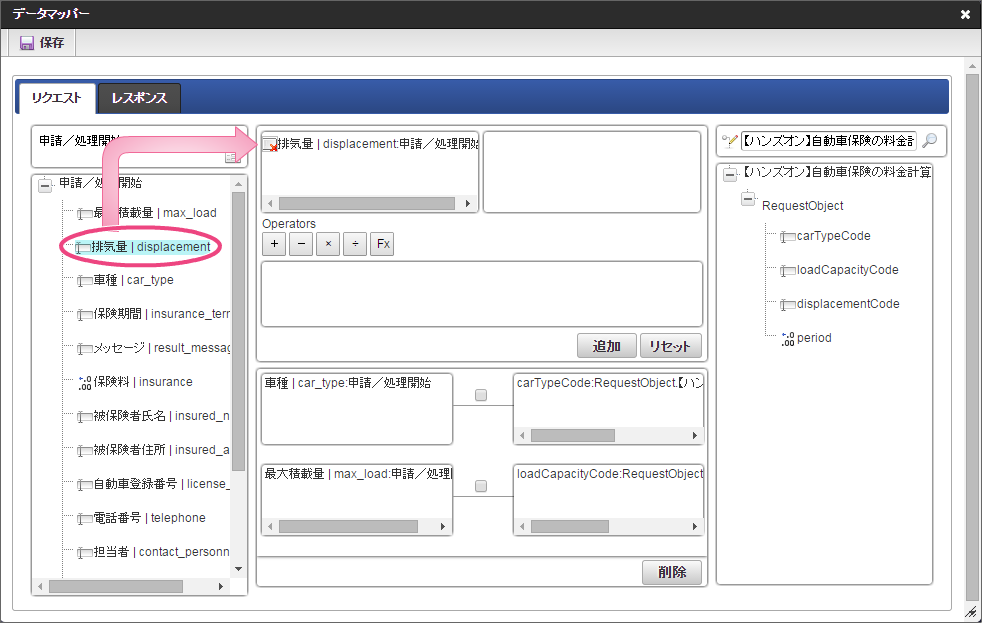This screenshot has height=623, width=982.
Task: Select 車種 | car_type in tree
Action: pos(133,281)
